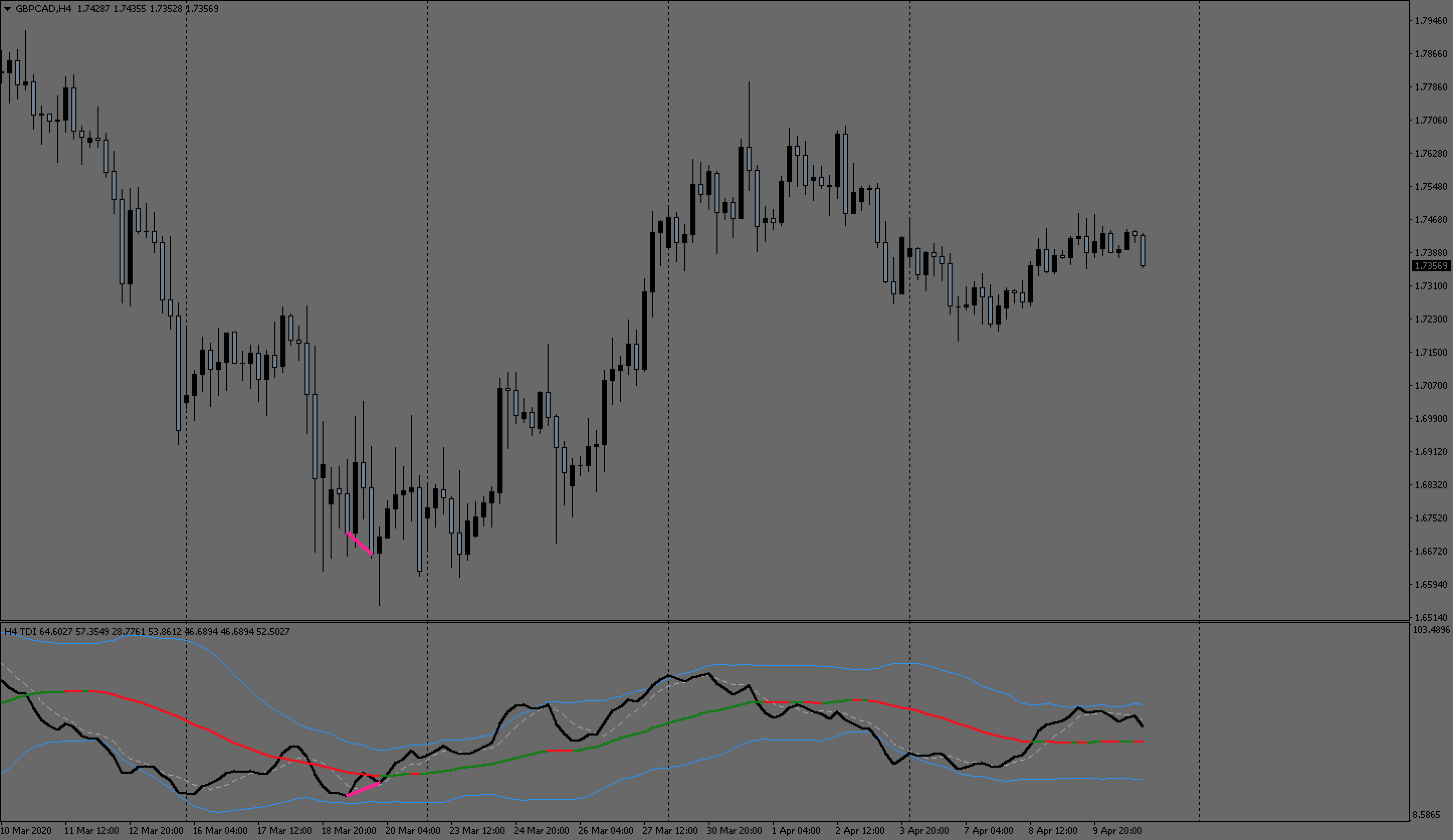The width and height of the screenshot is (1453, 840).
Task: Open the dropdown triangle beside GBPCAD,H4
Action: (x=7, y=9)
